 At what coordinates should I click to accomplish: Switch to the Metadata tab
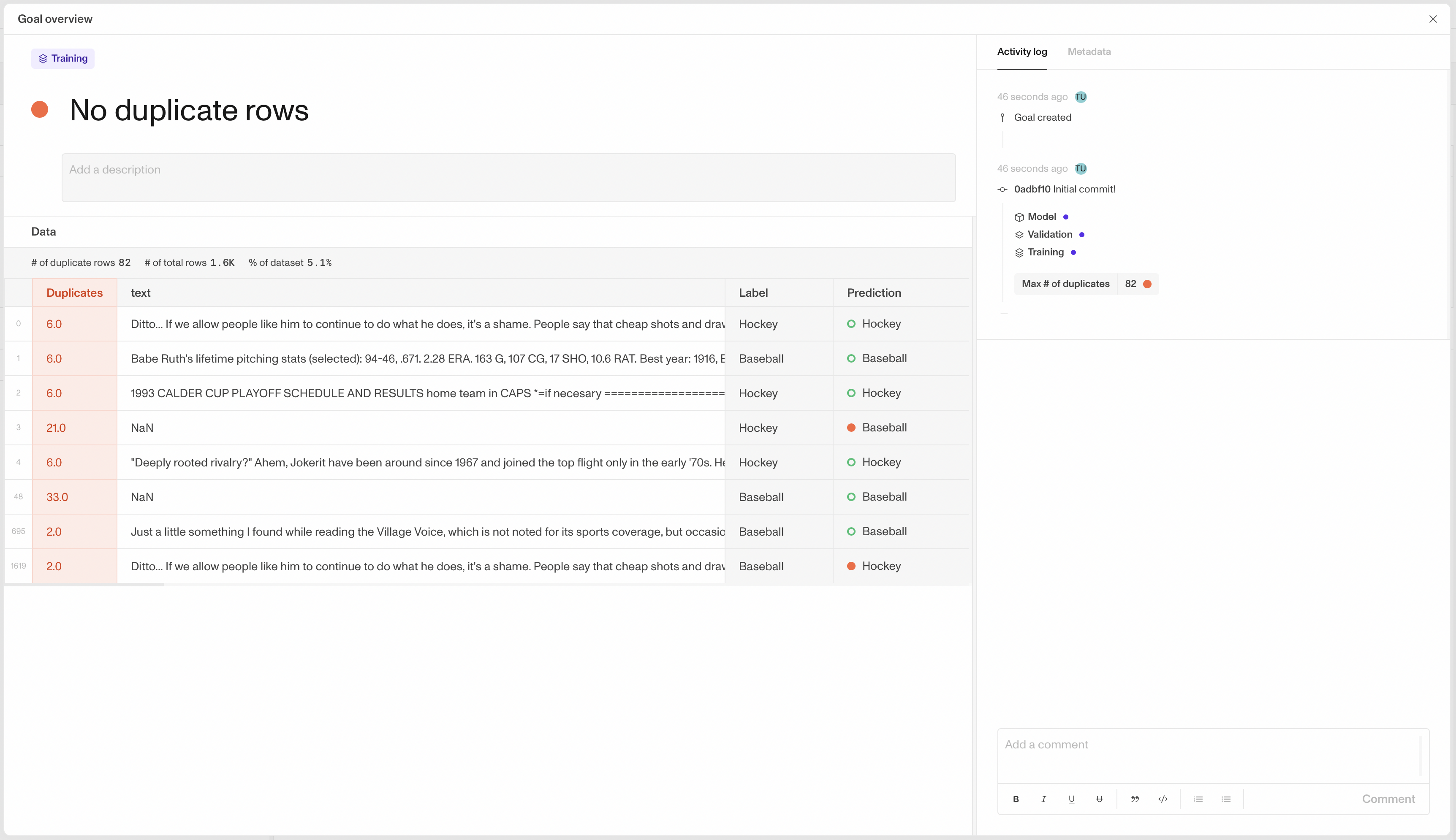(1088, 52)
